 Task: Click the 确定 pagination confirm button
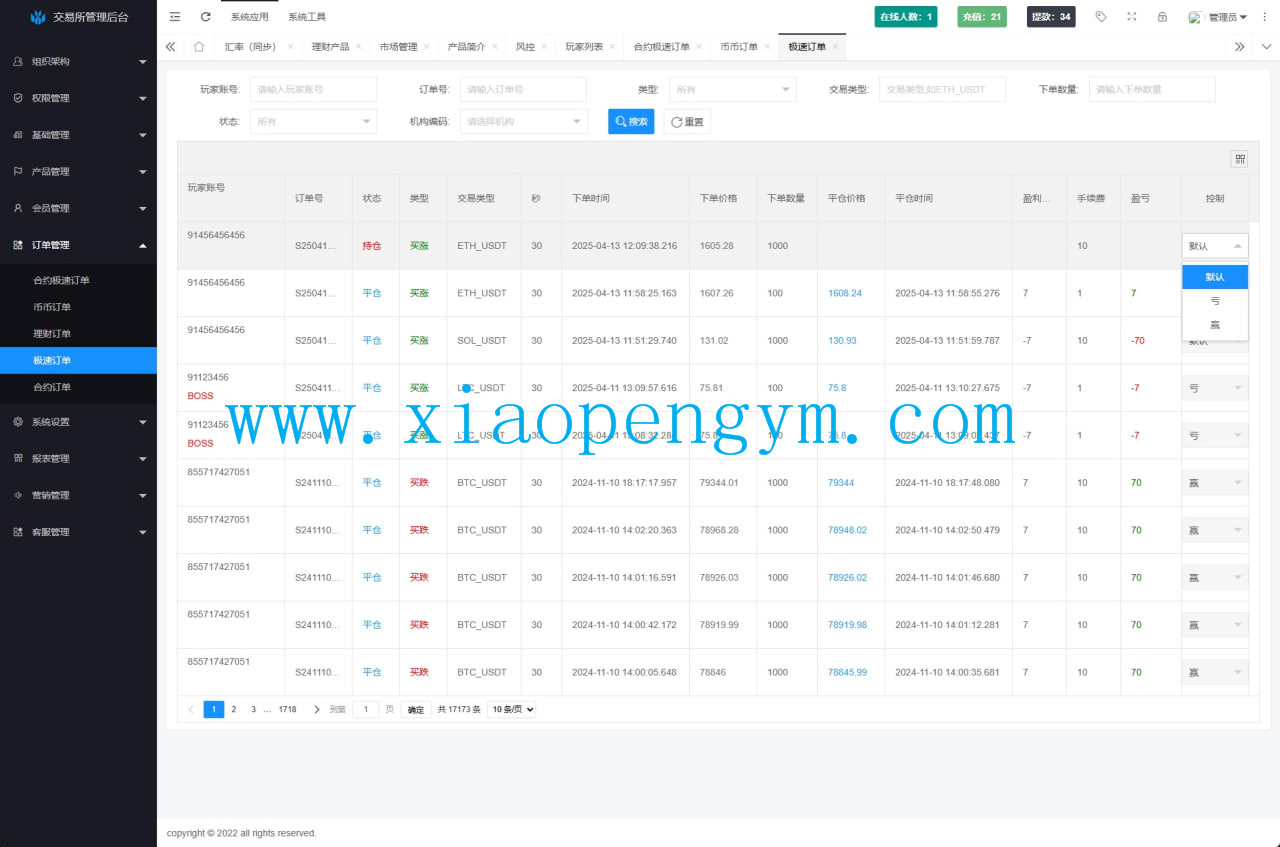click(x=416, y=709)
